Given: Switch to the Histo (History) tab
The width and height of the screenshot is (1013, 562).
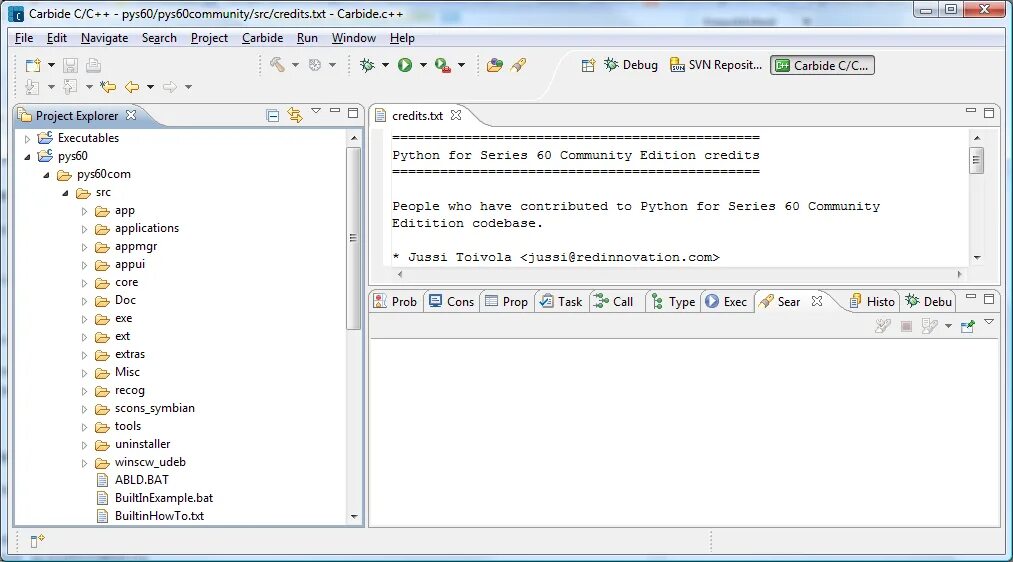Looking at the screenshot, I should [872, 302].
